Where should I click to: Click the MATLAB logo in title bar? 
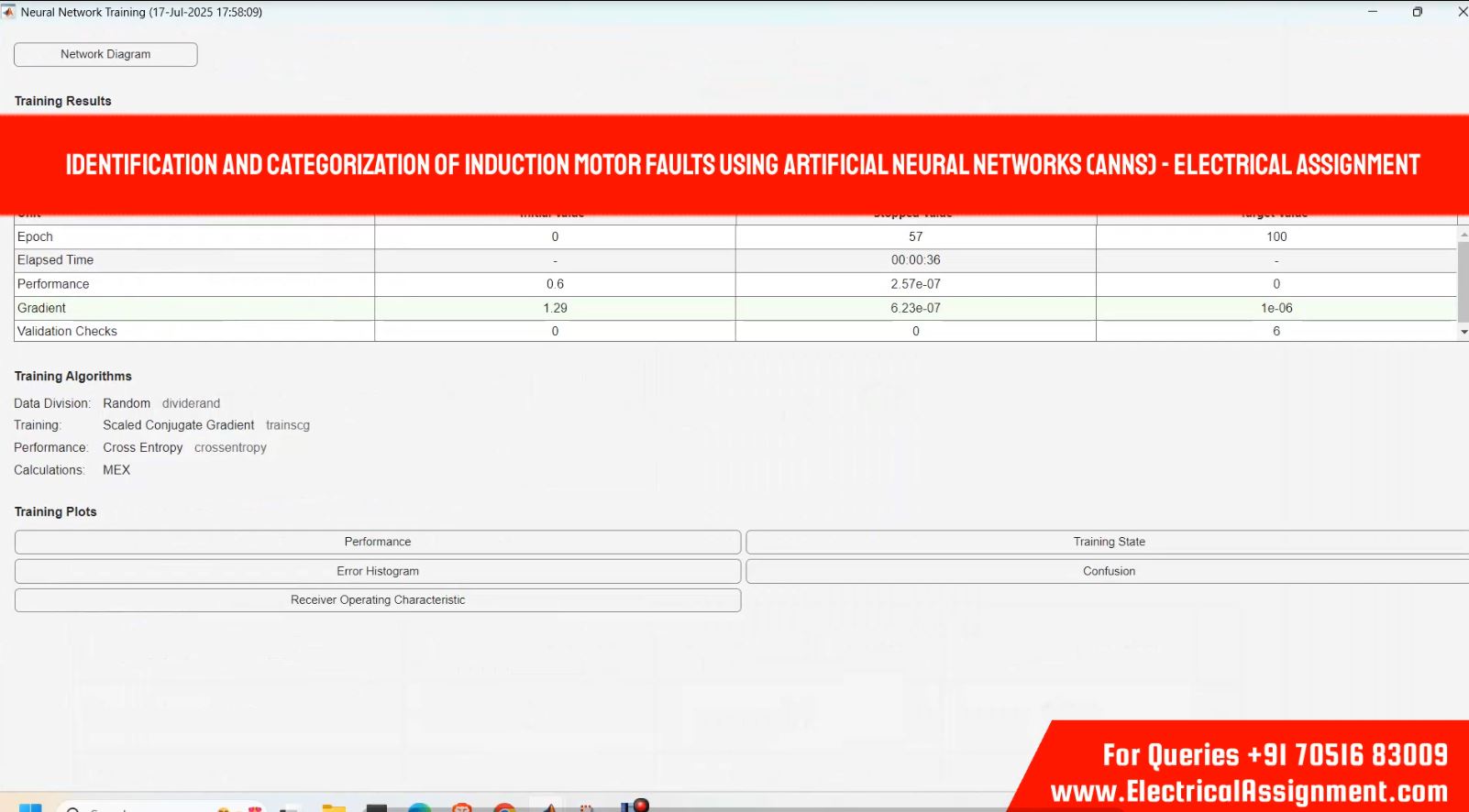9,12
